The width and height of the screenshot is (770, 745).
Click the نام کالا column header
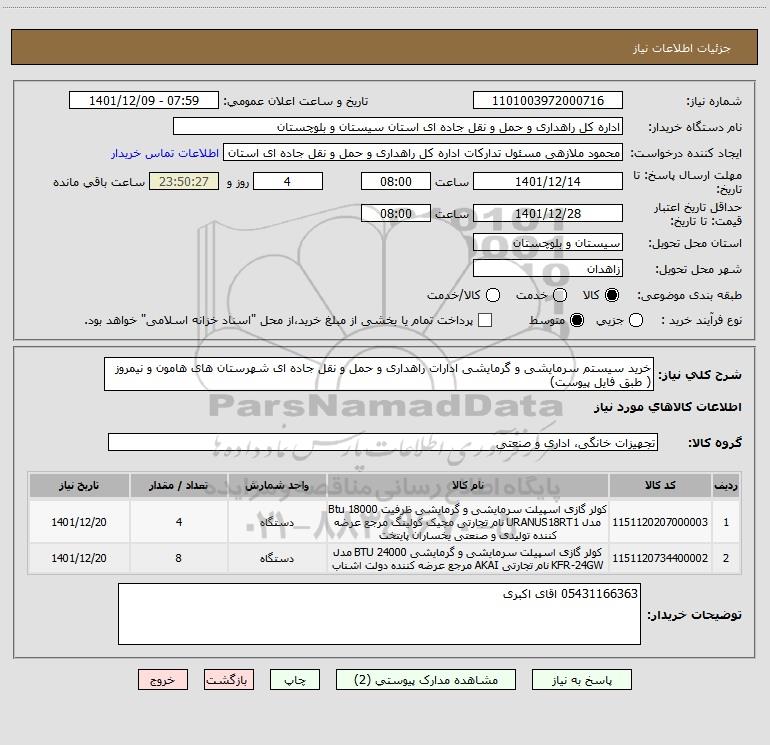[468, 485]
